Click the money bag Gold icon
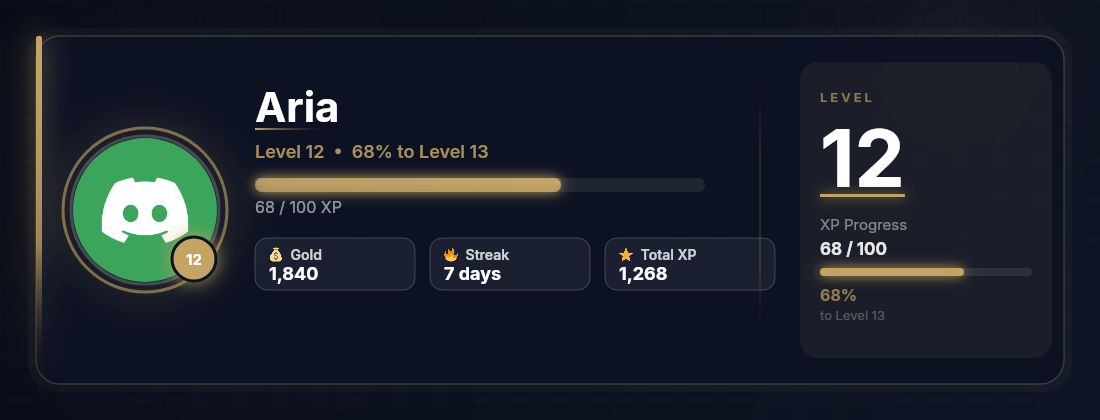This screenshot has width=1100, height=420. (x=276, y=255)
